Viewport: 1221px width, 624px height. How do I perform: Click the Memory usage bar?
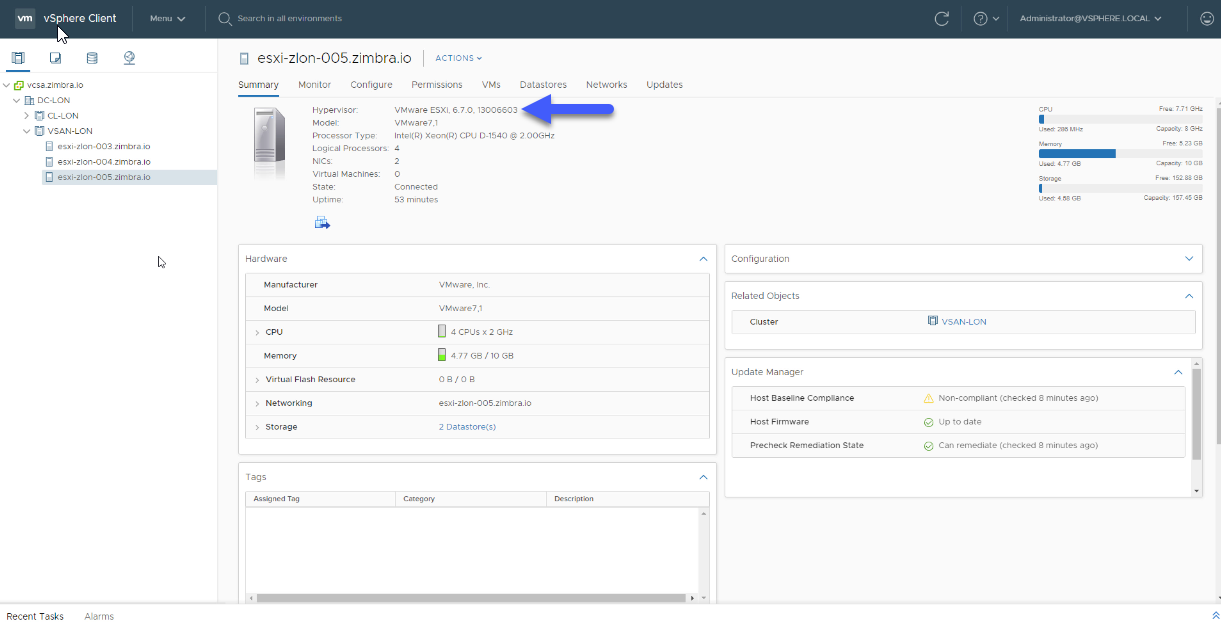pos(1121,153)
